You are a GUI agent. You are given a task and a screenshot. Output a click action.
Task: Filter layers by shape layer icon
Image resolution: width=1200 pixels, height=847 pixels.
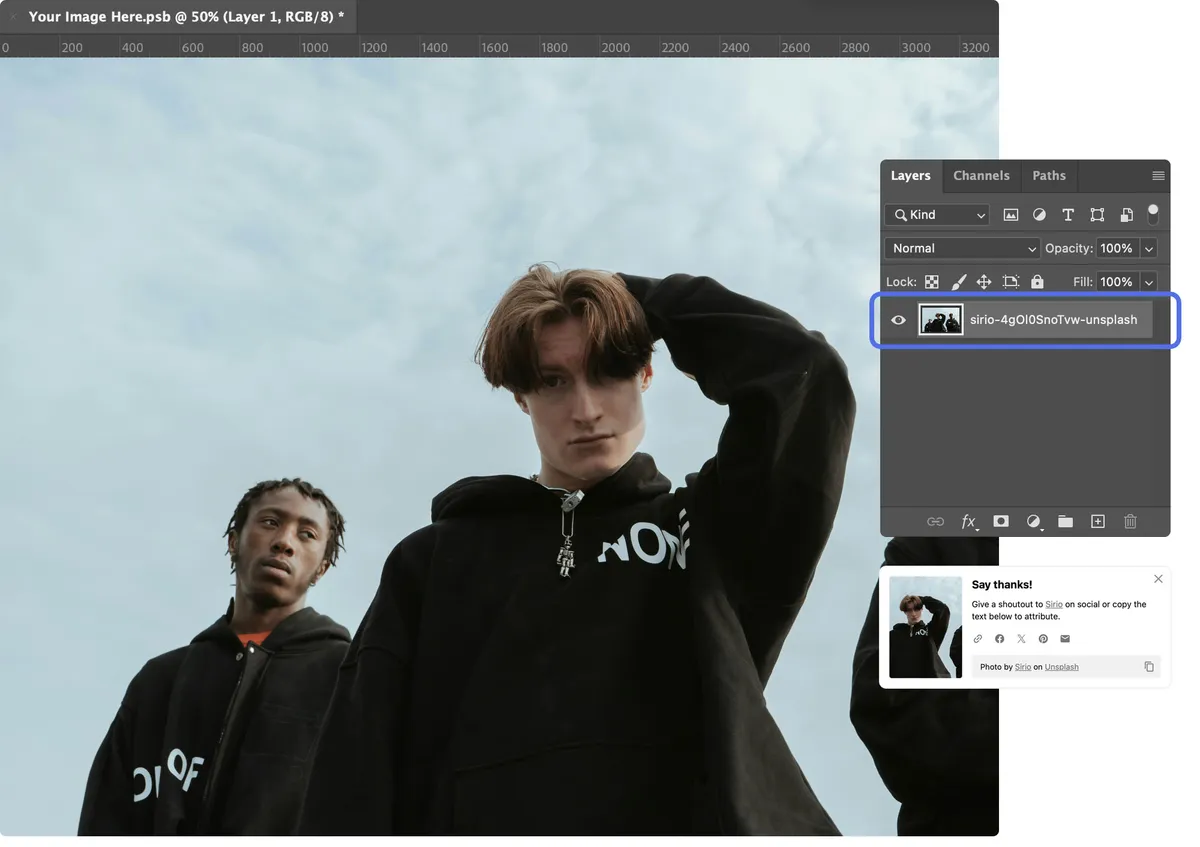[1097, 215]
